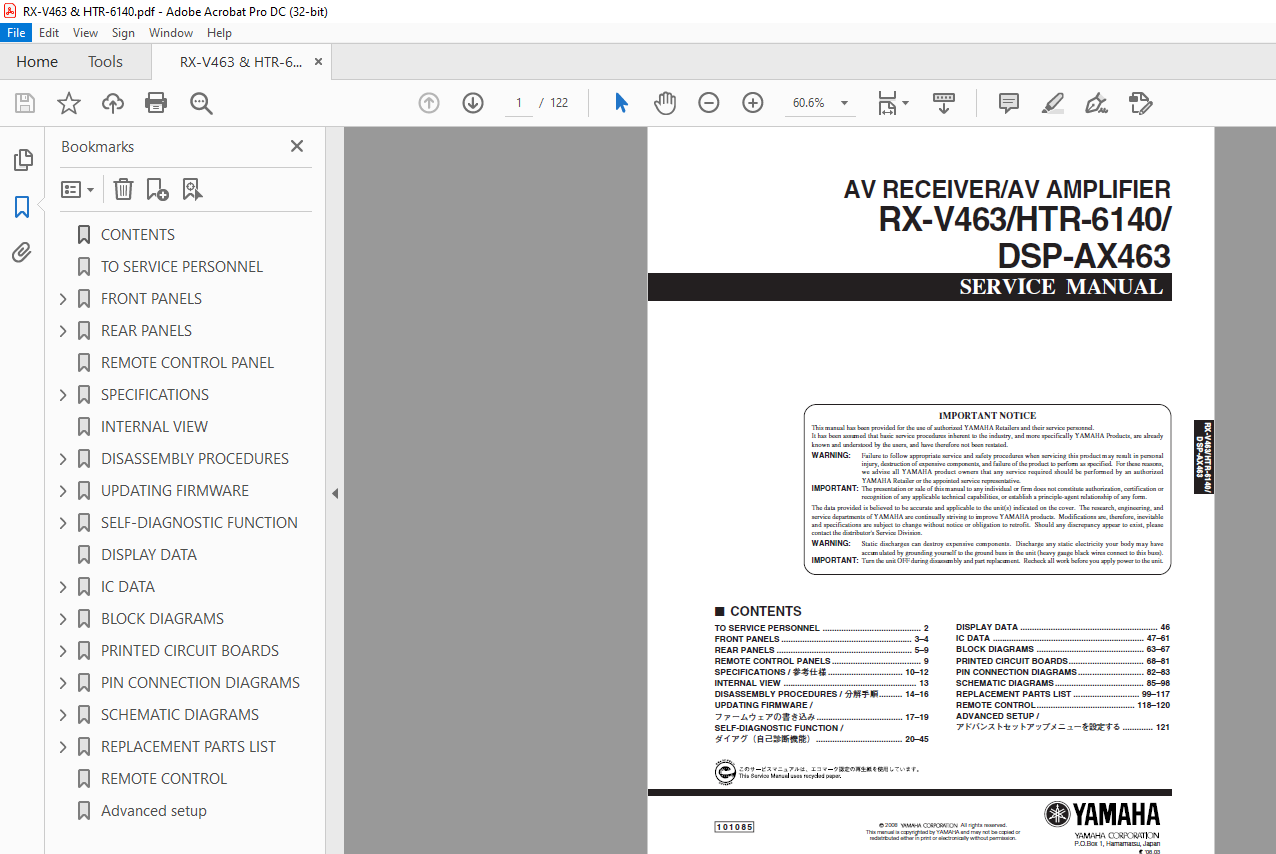1276x854 pixels.
Task: Open the stamp/send tool icon
Action: 1141,103
